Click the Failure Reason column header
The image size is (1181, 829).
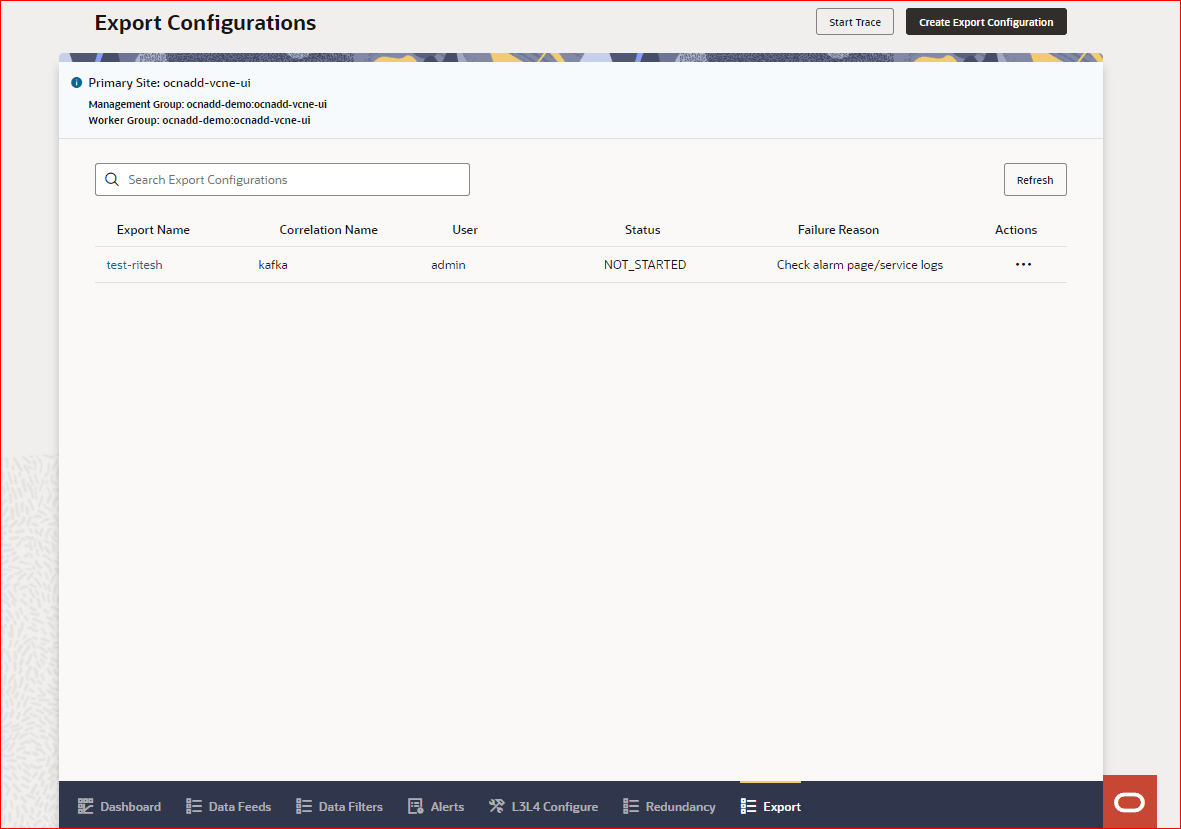pyautogui.click(x=838, y=229)
